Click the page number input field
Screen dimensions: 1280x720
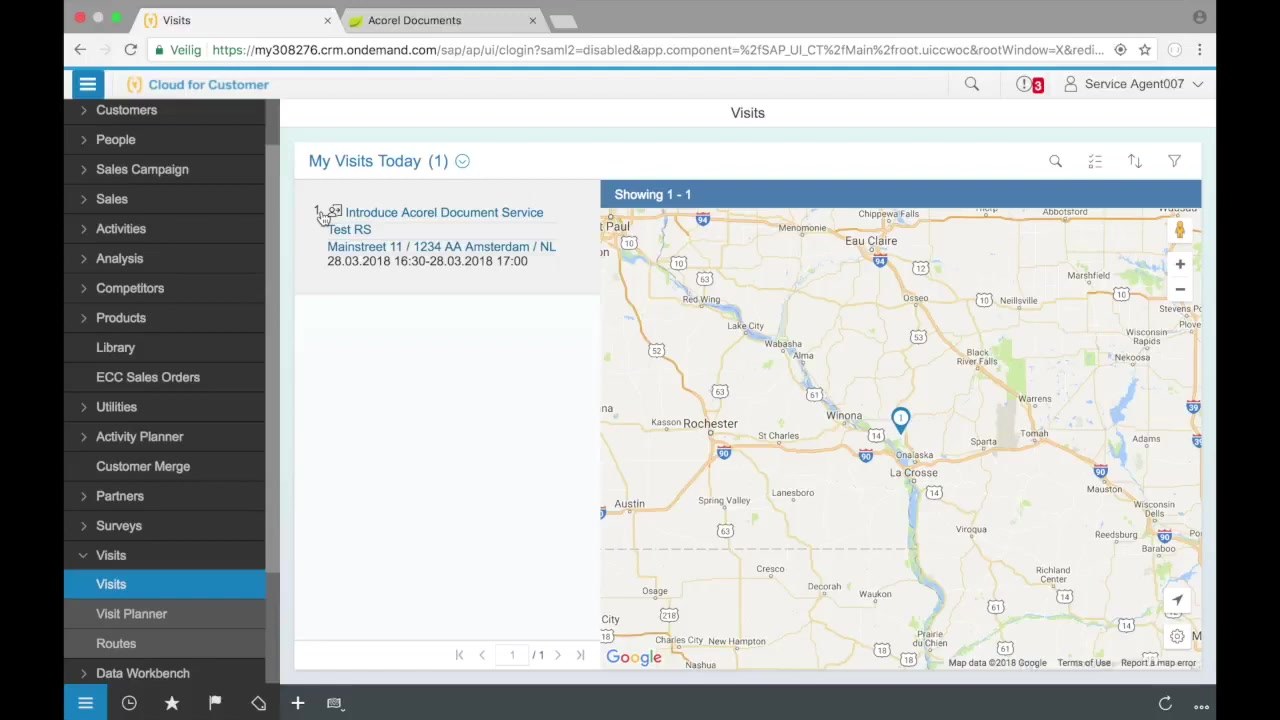tap(512, 655)
